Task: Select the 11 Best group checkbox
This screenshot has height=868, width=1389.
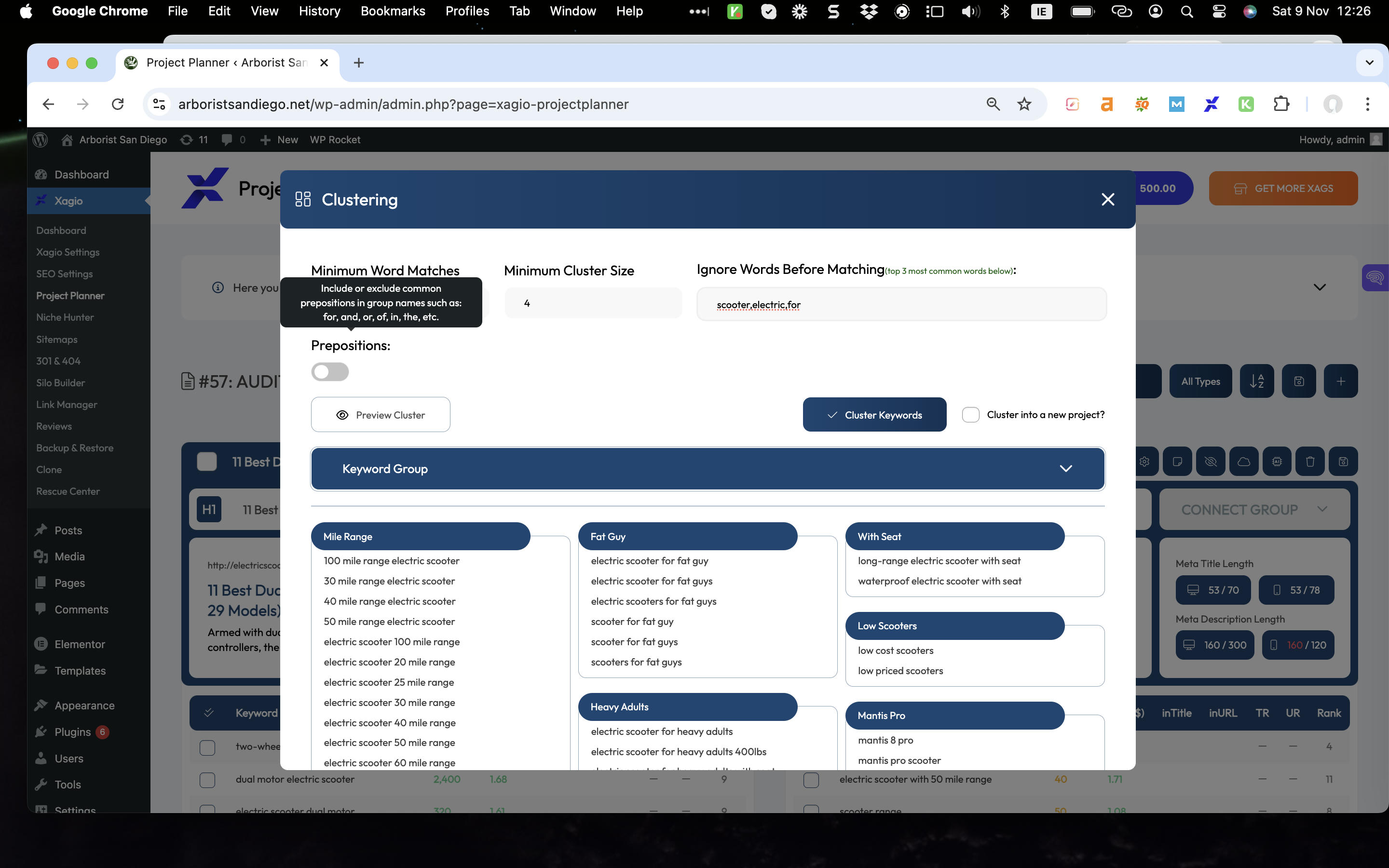Action: (206, 461)
